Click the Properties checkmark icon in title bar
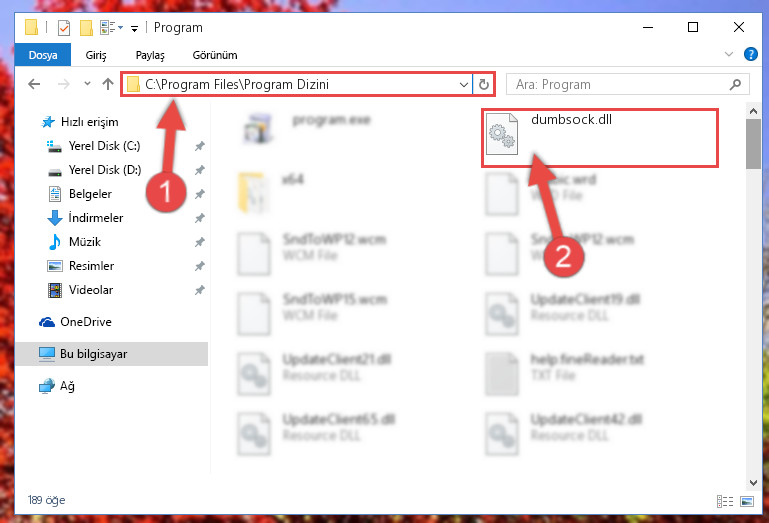This screenshot has width=769, height=523. pos(64,28)
